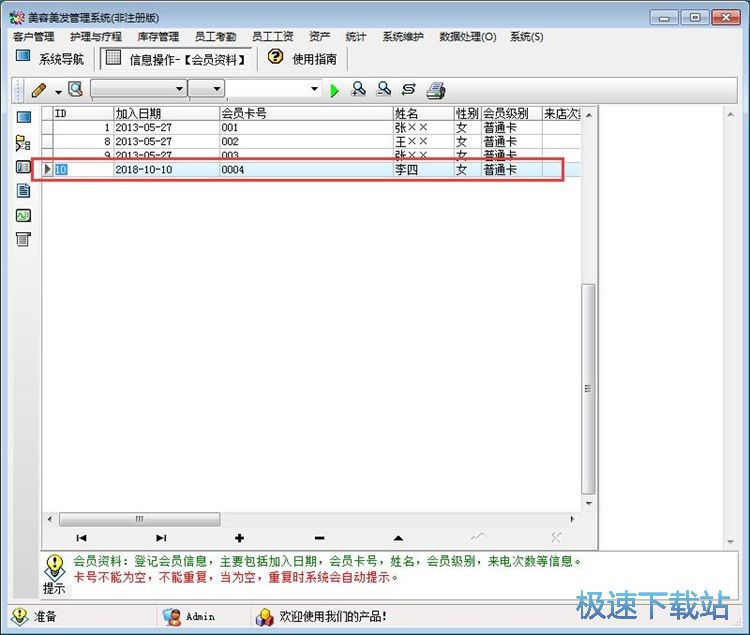This screenshot has height=635, width=750.
Task: Click the 性别 column header
Action: point(467,113)
